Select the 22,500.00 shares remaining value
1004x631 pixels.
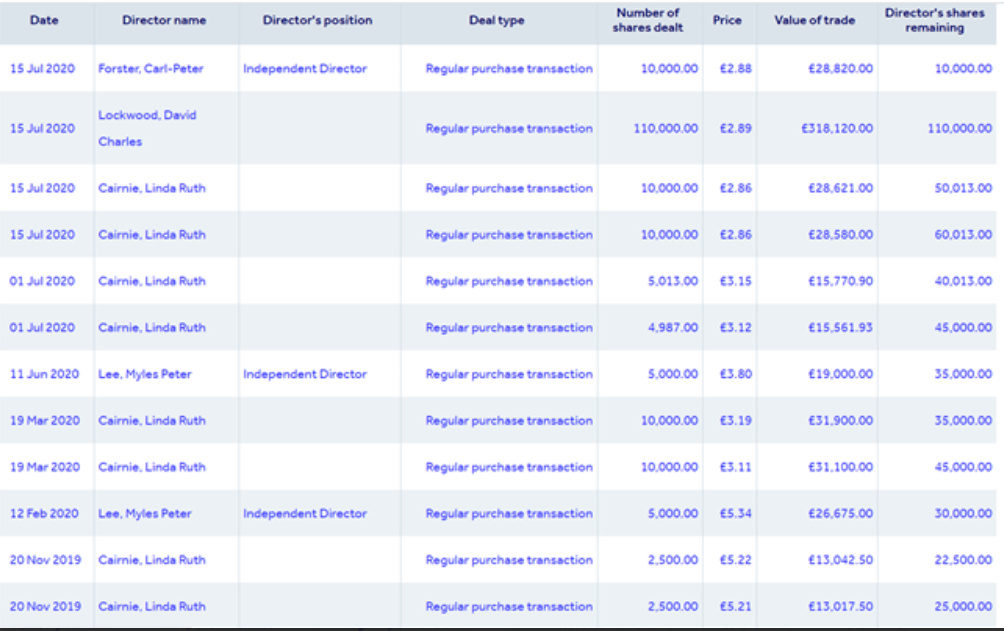click(x=962, y=560)
